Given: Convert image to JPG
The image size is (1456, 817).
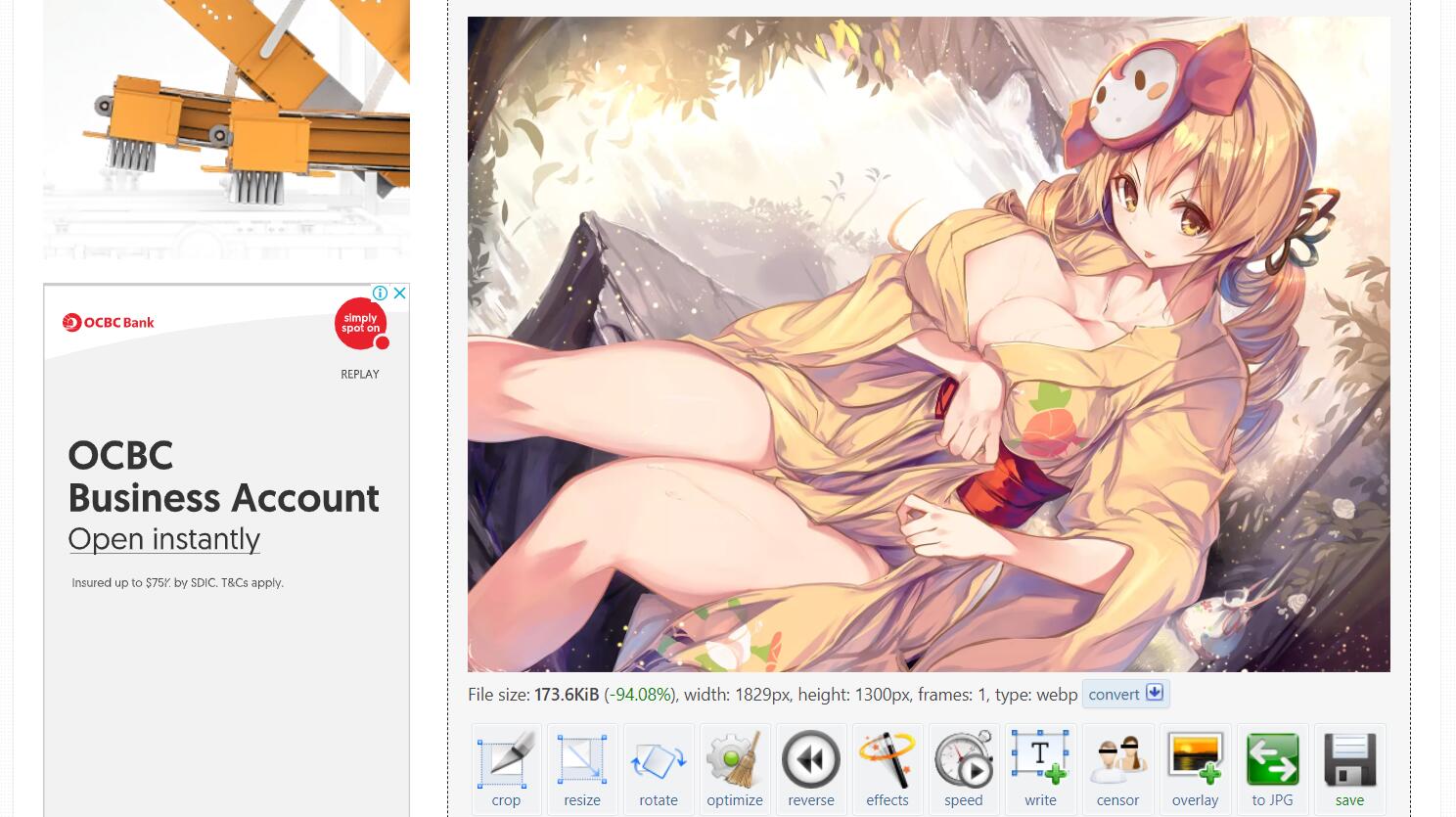Looking at the screenshot, I should coord(1272,770).
